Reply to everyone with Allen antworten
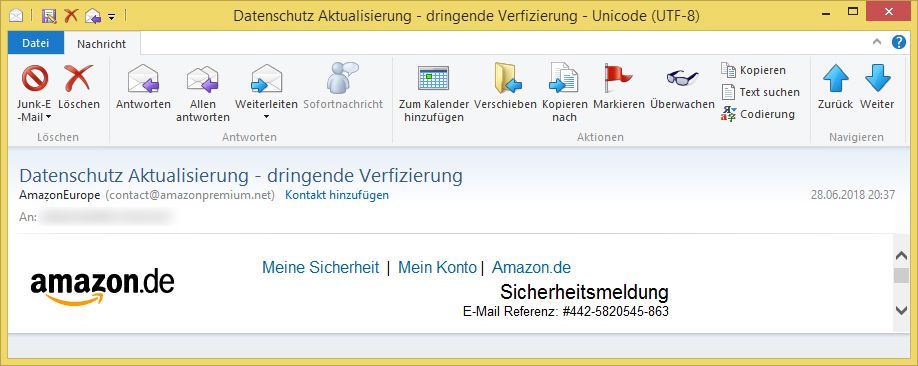This screenshot has width=918, height=366. [x=203, y=93]
